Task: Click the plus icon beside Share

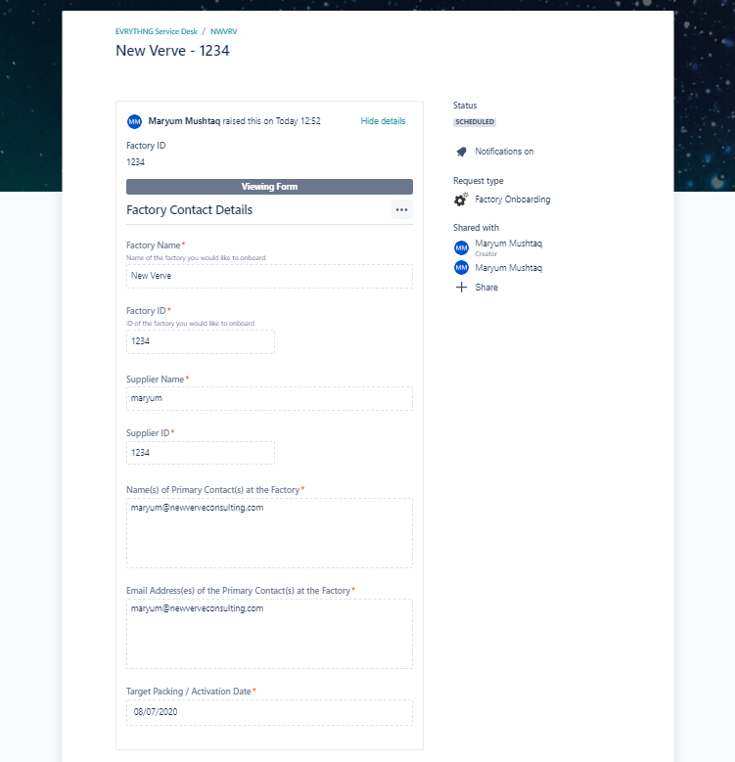Action: coord(461,288)
